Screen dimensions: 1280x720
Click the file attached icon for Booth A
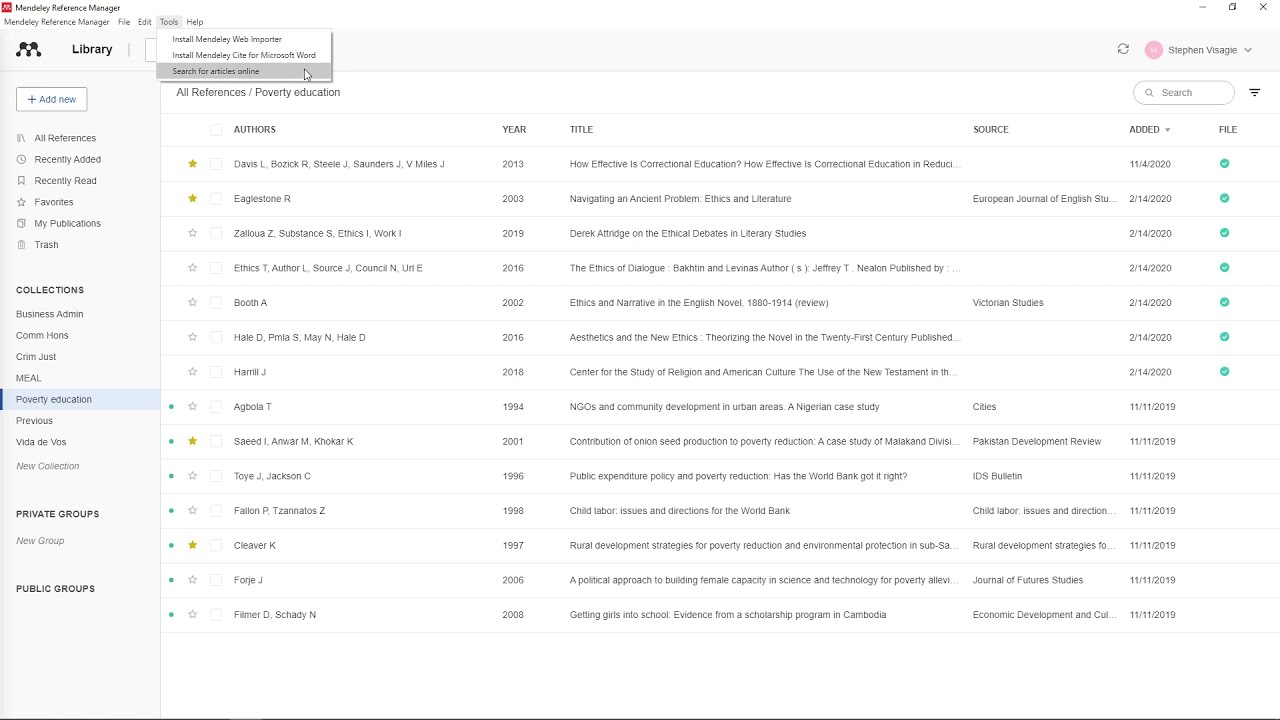click(1224, 302)
